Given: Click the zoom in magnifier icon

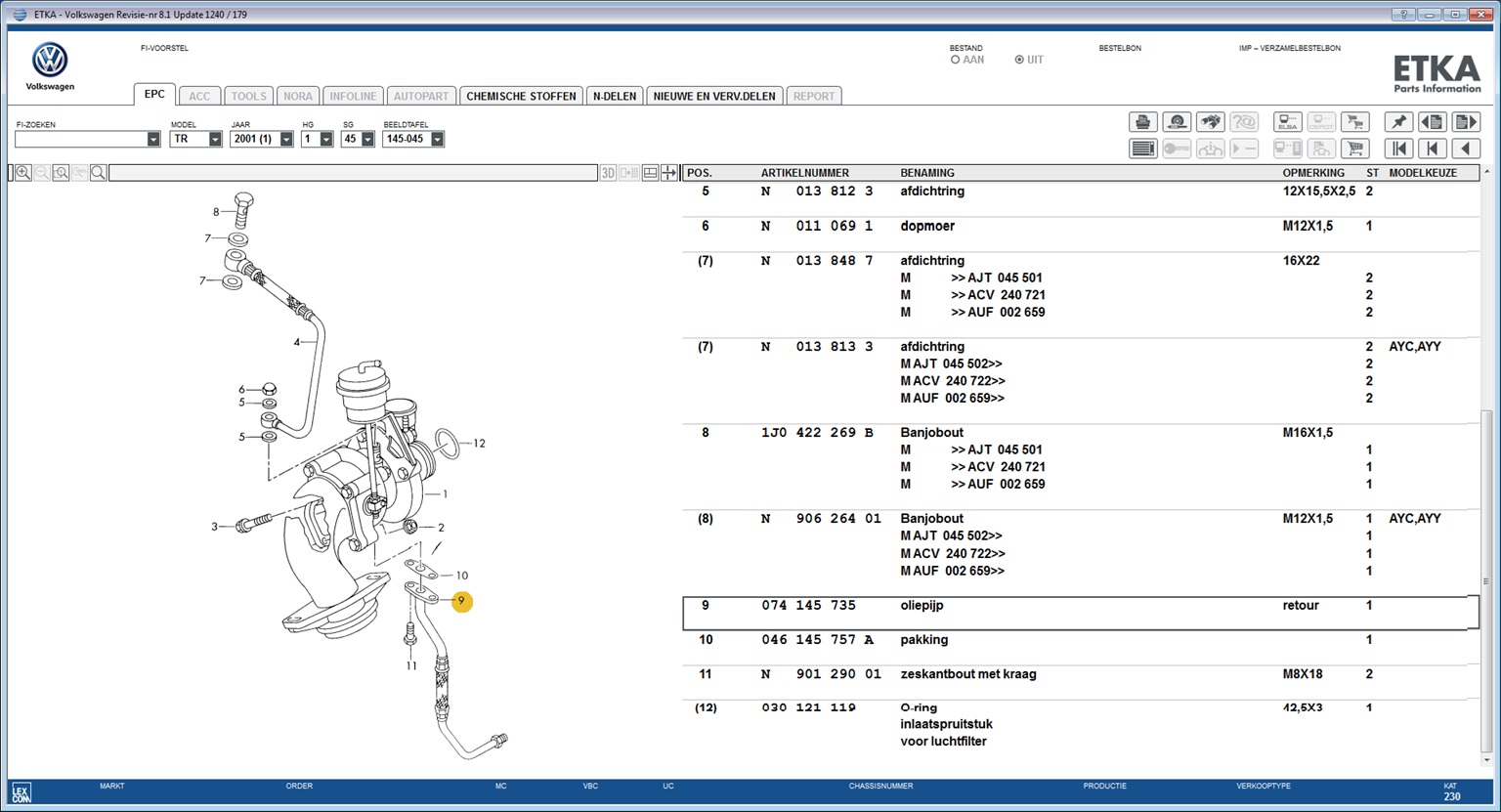Looking at the screenshot, I should [x=23, y=173].
